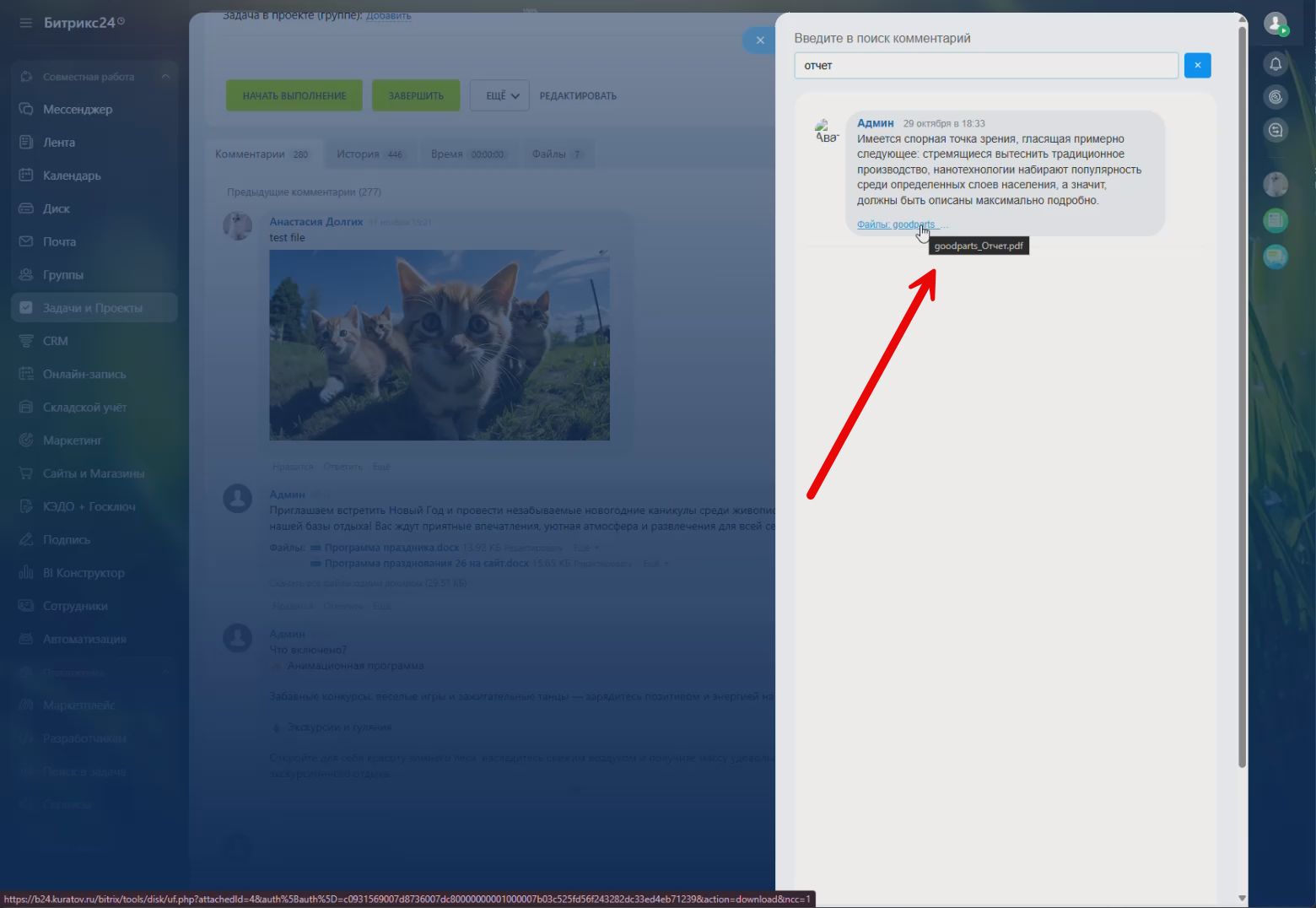
Task: Click РЕДАКТИРОВАТЬ to edit the task
Action: [578, 96]
